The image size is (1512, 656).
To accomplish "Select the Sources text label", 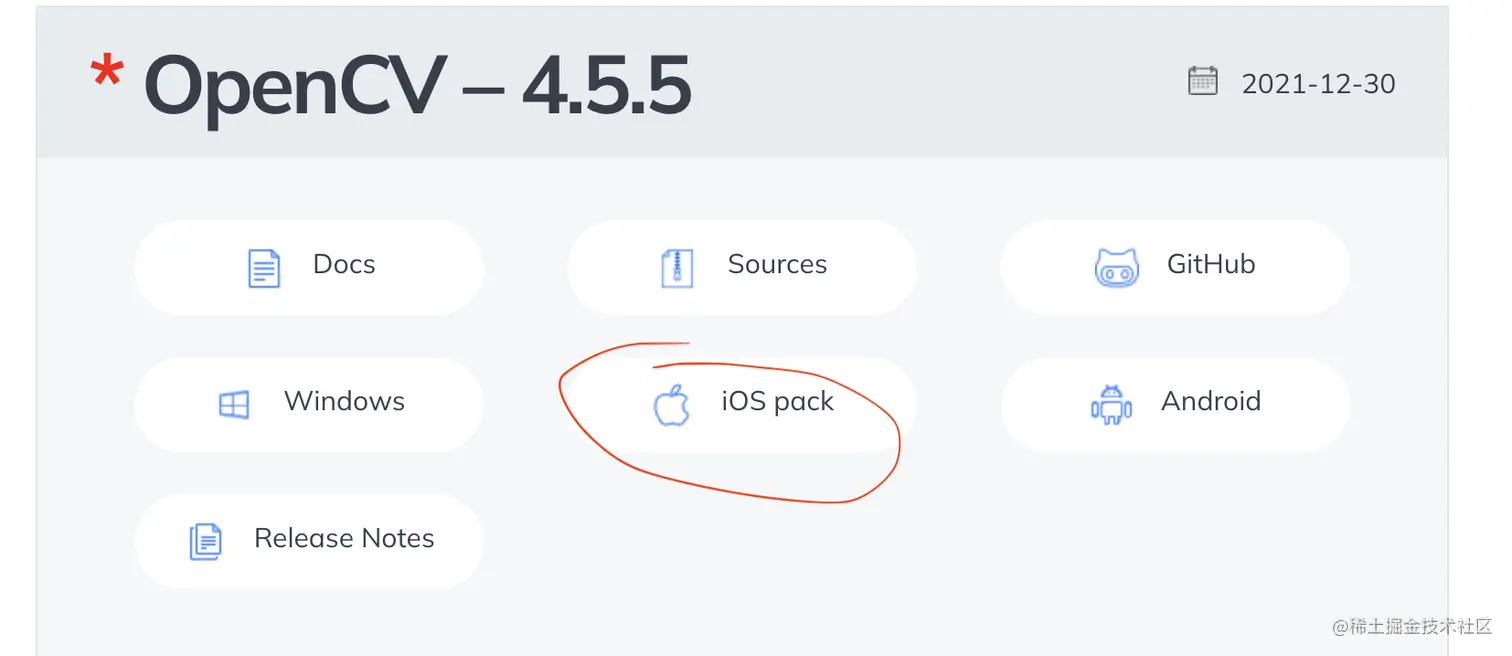I will coord(777,264).
